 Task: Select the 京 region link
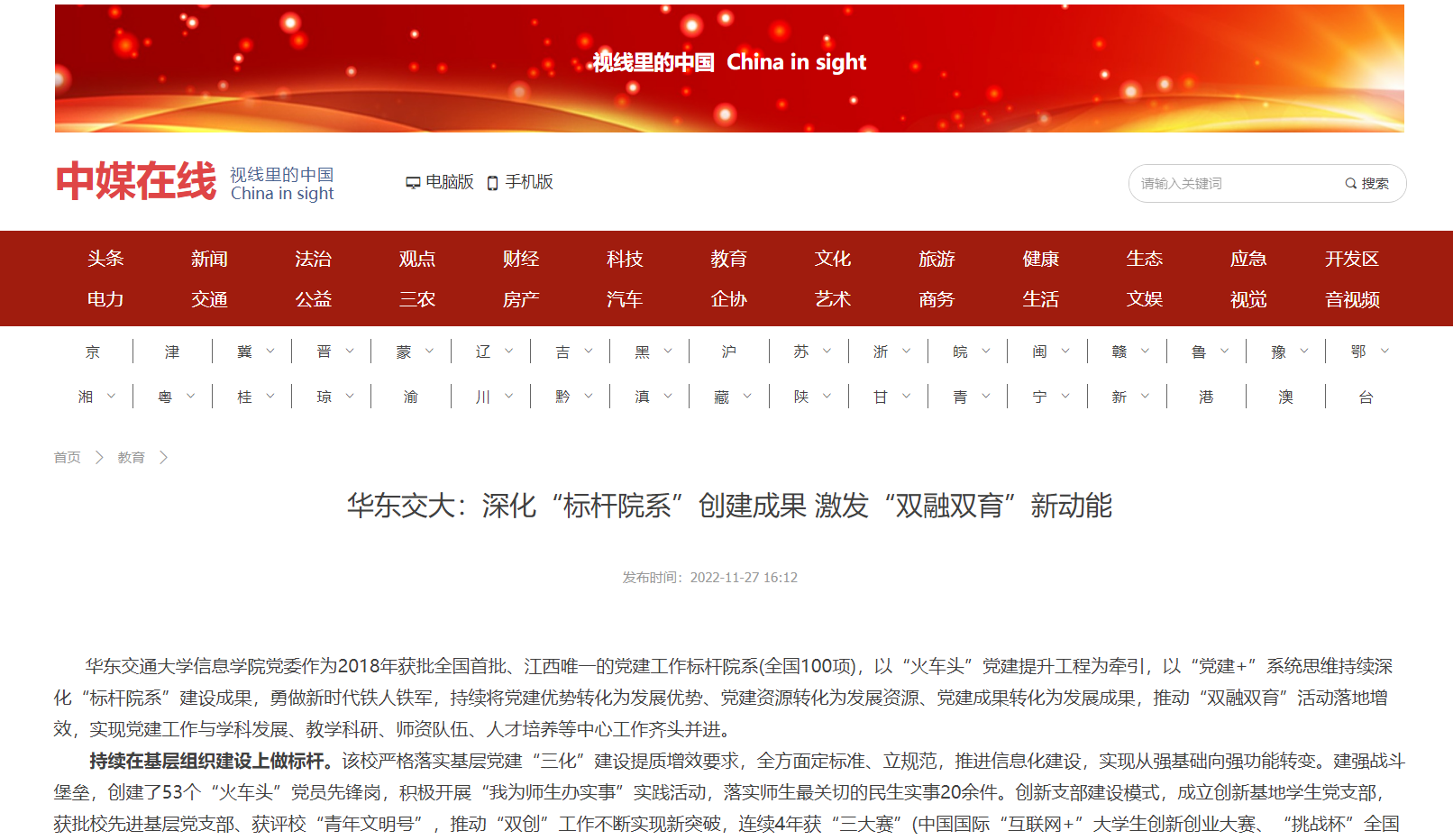pos(93,352)
